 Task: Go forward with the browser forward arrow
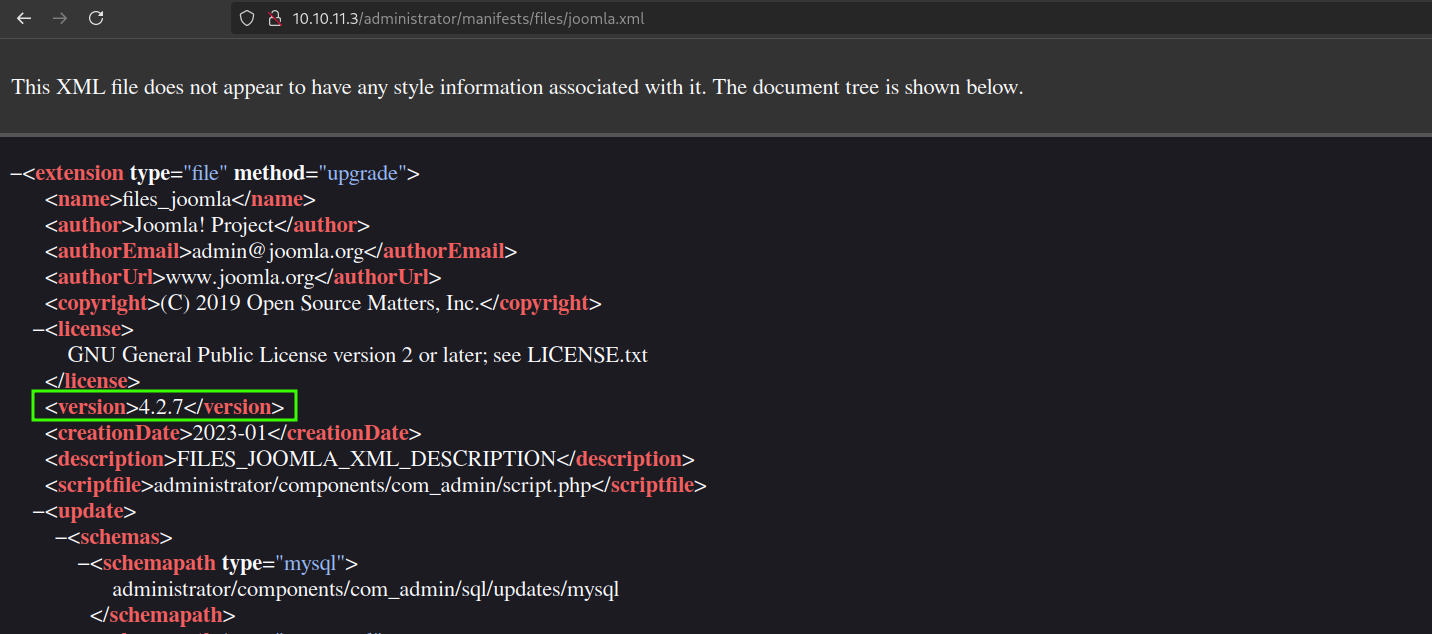(60, 18)
